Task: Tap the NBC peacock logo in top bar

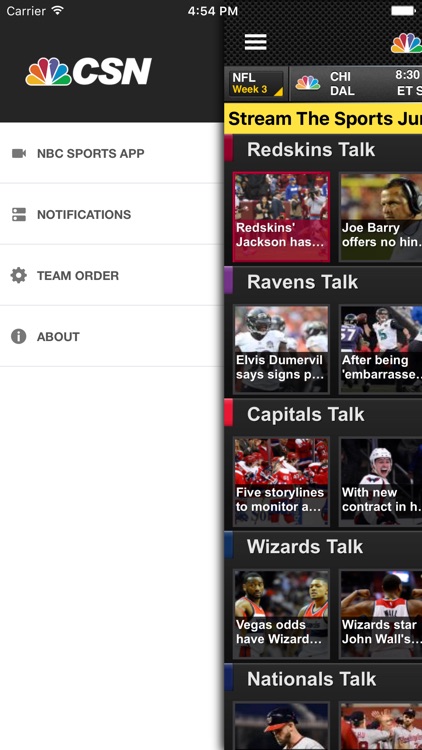Action: (406, 43)
